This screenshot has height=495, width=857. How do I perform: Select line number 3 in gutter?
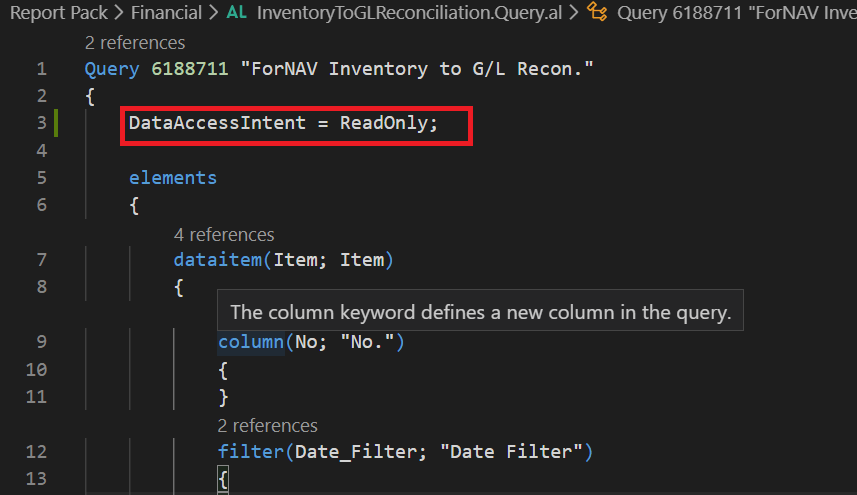[41, 124]
